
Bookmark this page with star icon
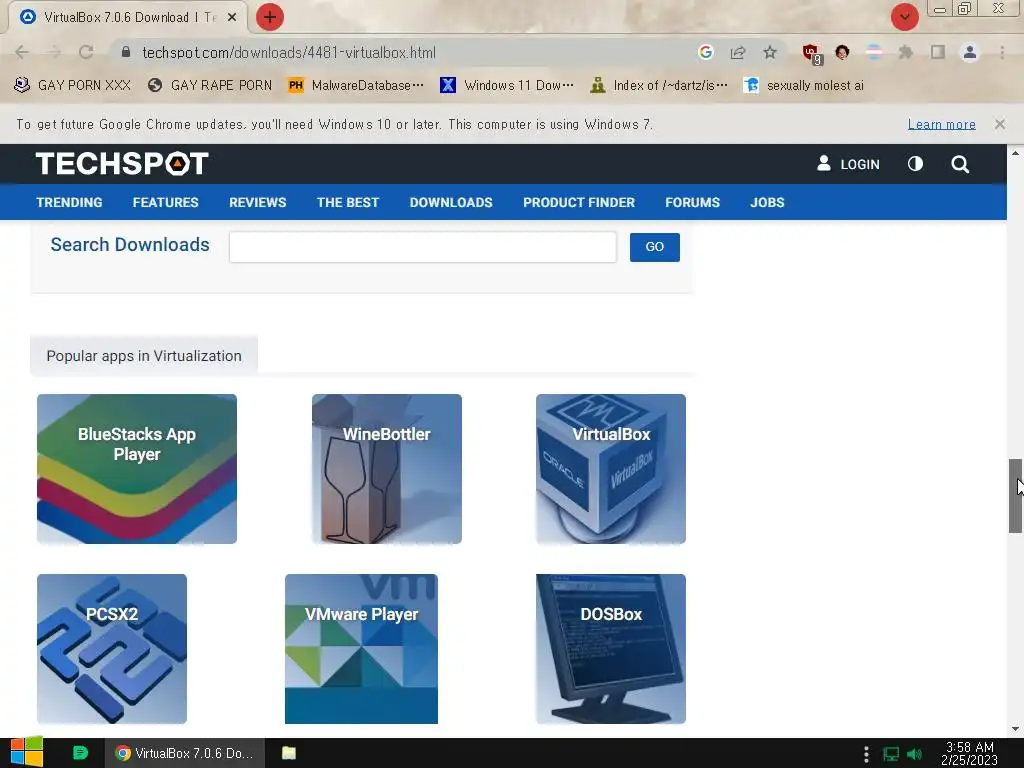(x=770, y=52)
